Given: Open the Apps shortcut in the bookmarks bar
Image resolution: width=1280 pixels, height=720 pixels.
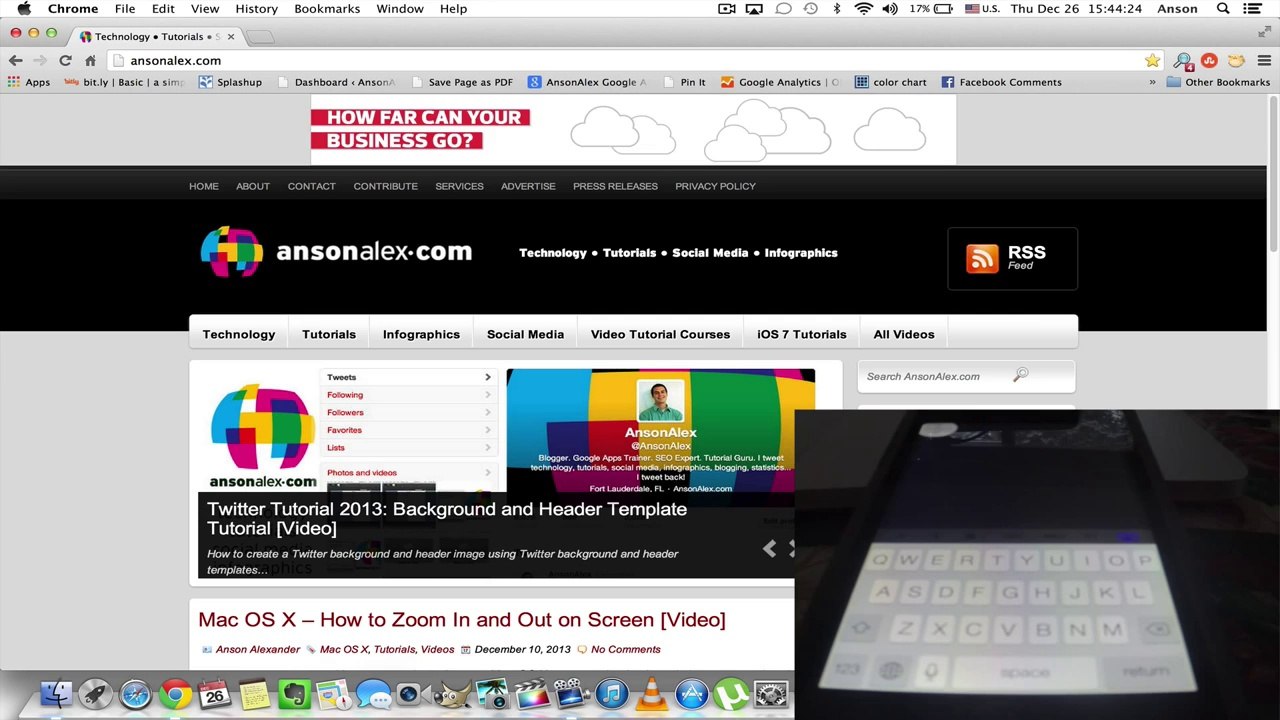Looking at the screenshot, I should [x=28, y=82].
